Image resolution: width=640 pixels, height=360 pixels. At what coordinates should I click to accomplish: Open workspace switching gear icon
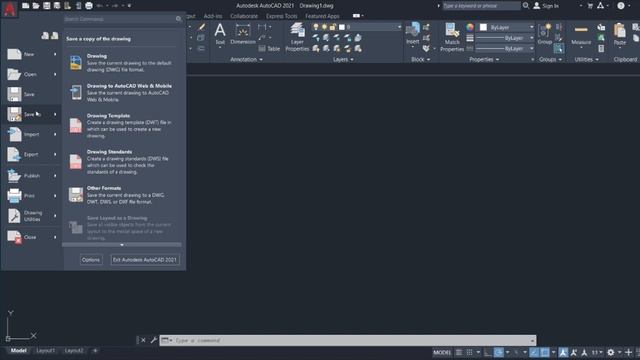(611, 352)
